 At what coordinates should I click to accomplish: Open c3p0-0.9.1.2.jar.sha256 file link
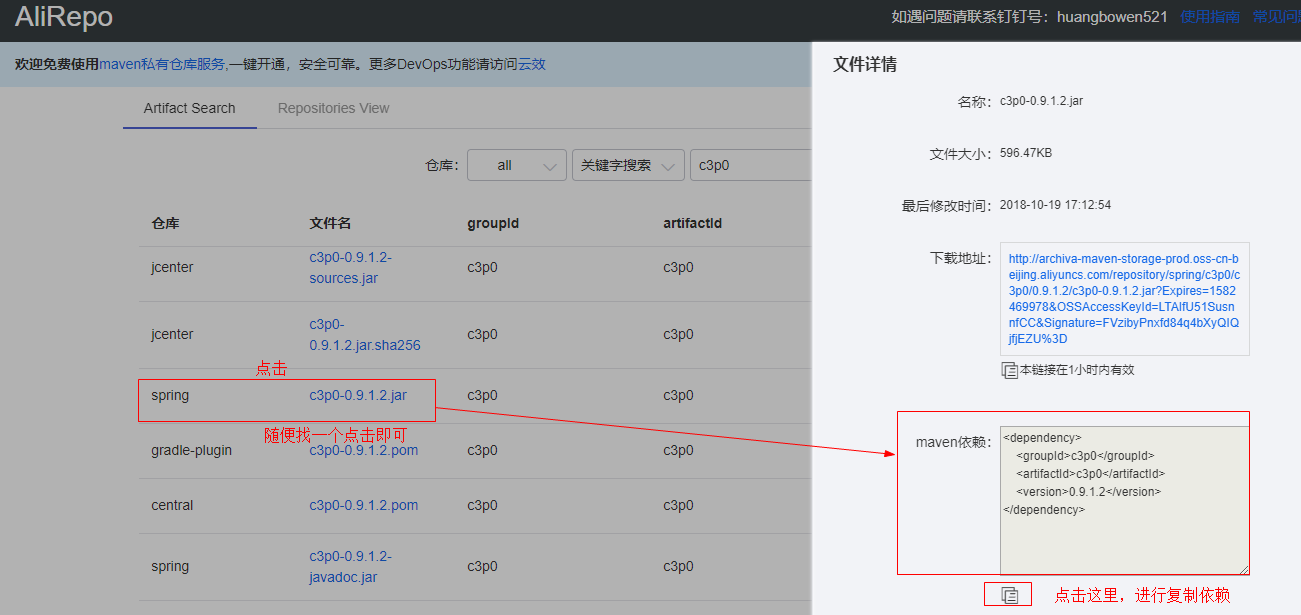coord(365,335)
